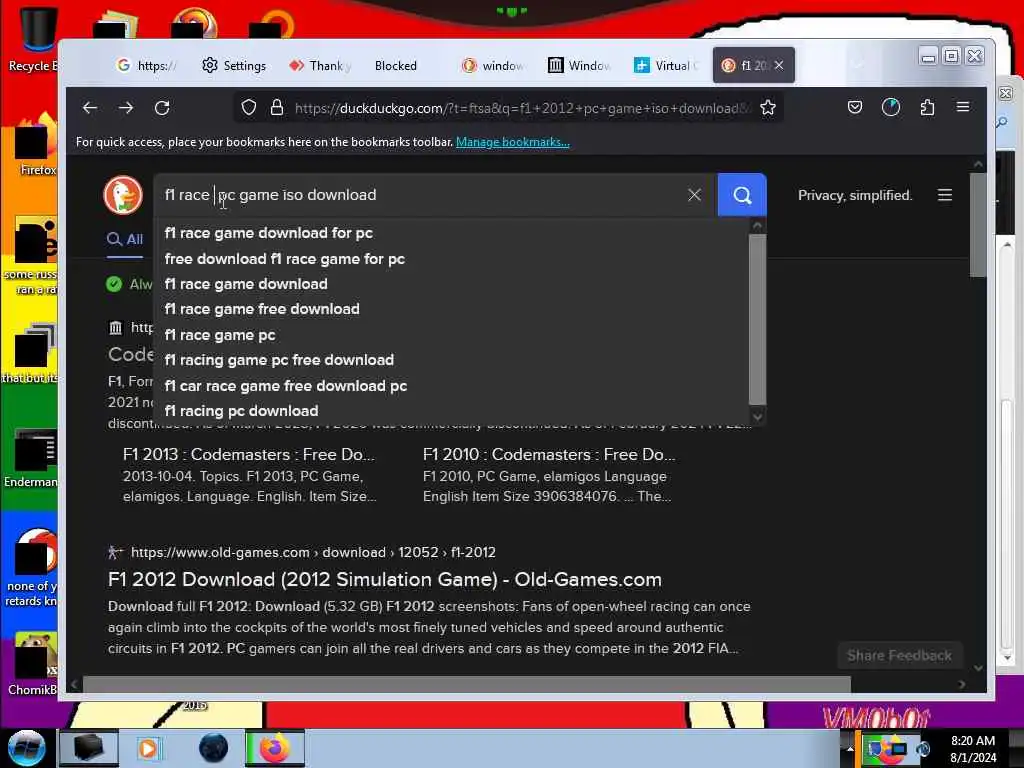Switch to the Thank y tab
1024x768 pixels.
click(321, 65)
